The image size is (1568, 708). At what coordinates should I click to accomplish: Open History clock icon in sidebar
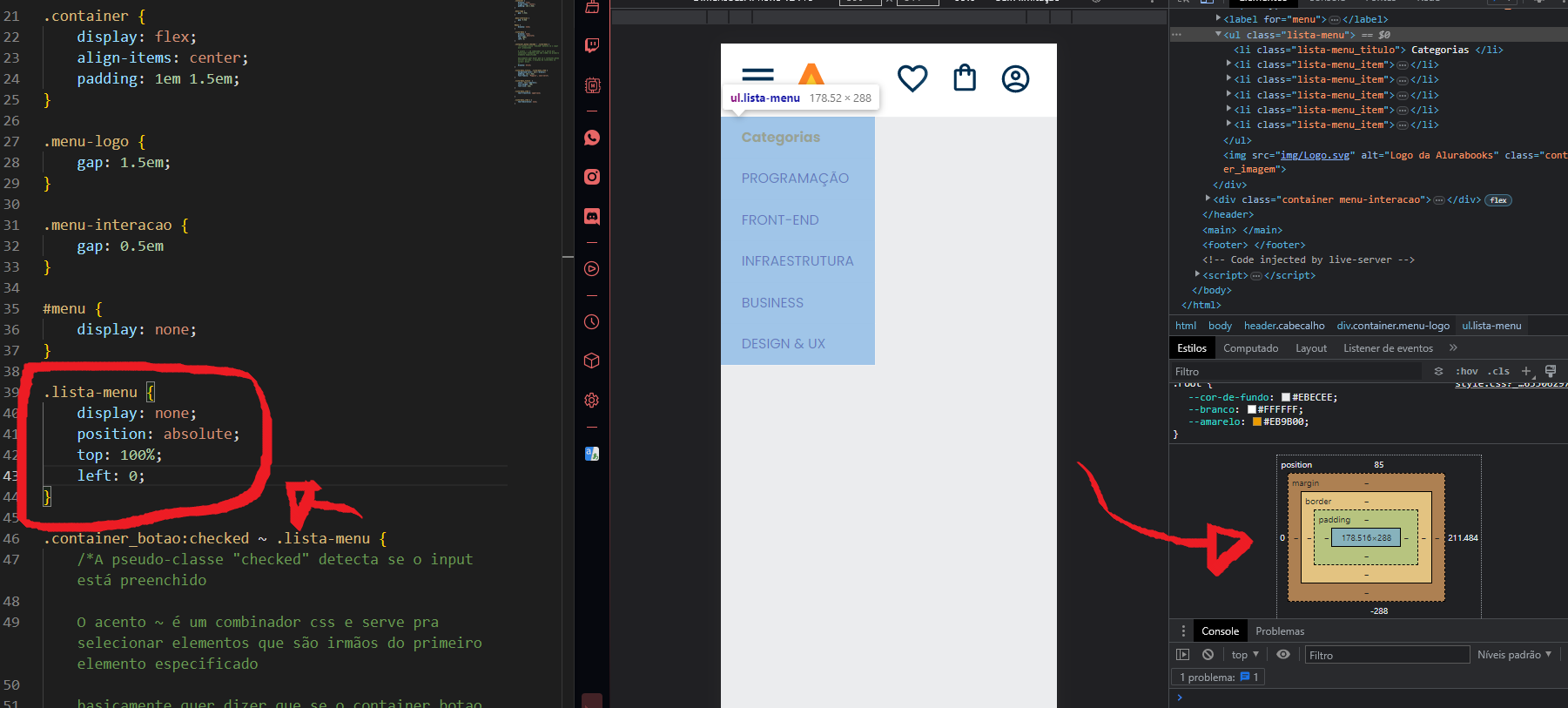[x=592, y=322]
